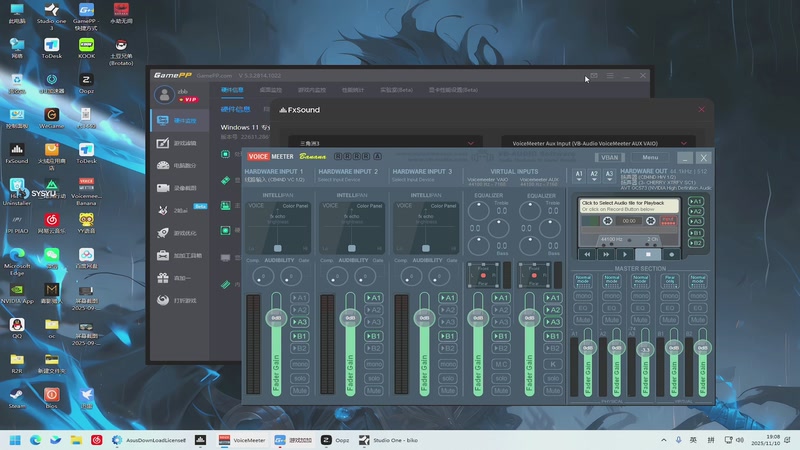The image size is (800, 450).
Task: Click the IntelliPan pad of Hardware Input 2
Action: (x=352, y=227)
